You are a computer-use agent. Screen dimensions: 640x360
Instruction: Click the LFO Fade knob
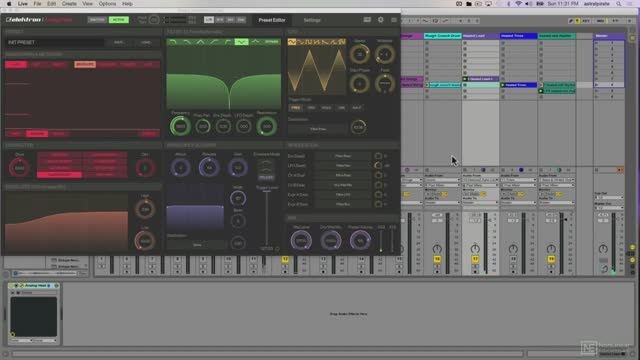point(384,84)
